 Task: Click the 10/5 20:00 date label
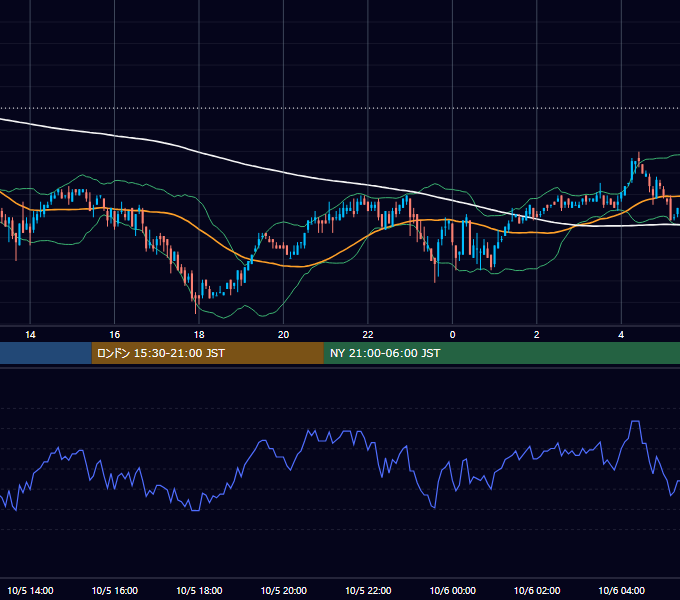pyautogui.click(x=284, y=590)
